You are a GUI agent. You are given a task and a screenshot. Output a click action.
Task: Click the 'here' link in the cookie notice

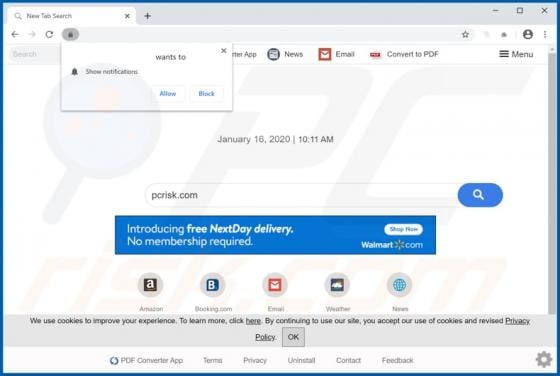click(x=253, y=321)
